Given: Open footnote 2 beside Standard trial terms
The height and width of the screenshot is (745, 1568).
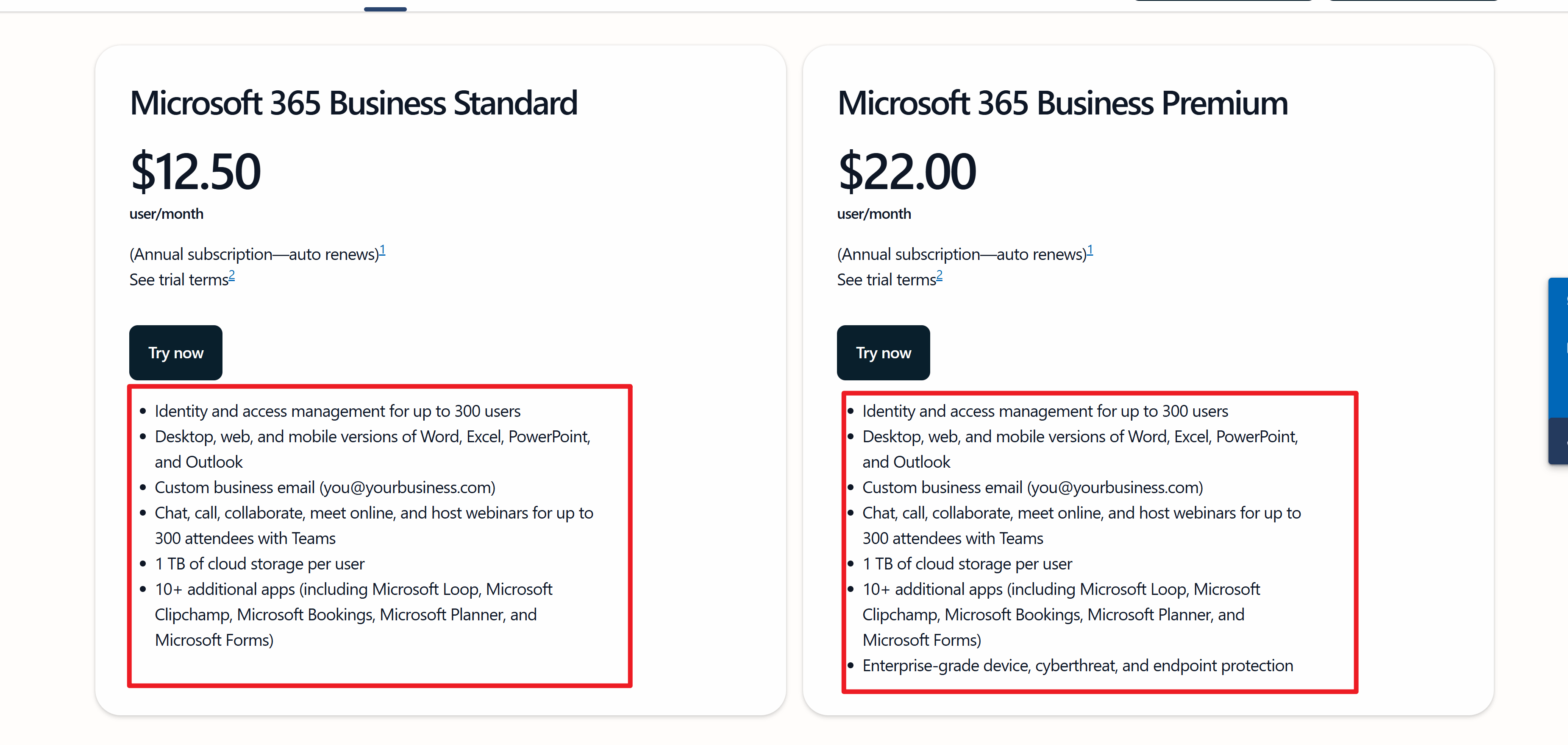Looking at the screenshot, I should tap(231, 275).
